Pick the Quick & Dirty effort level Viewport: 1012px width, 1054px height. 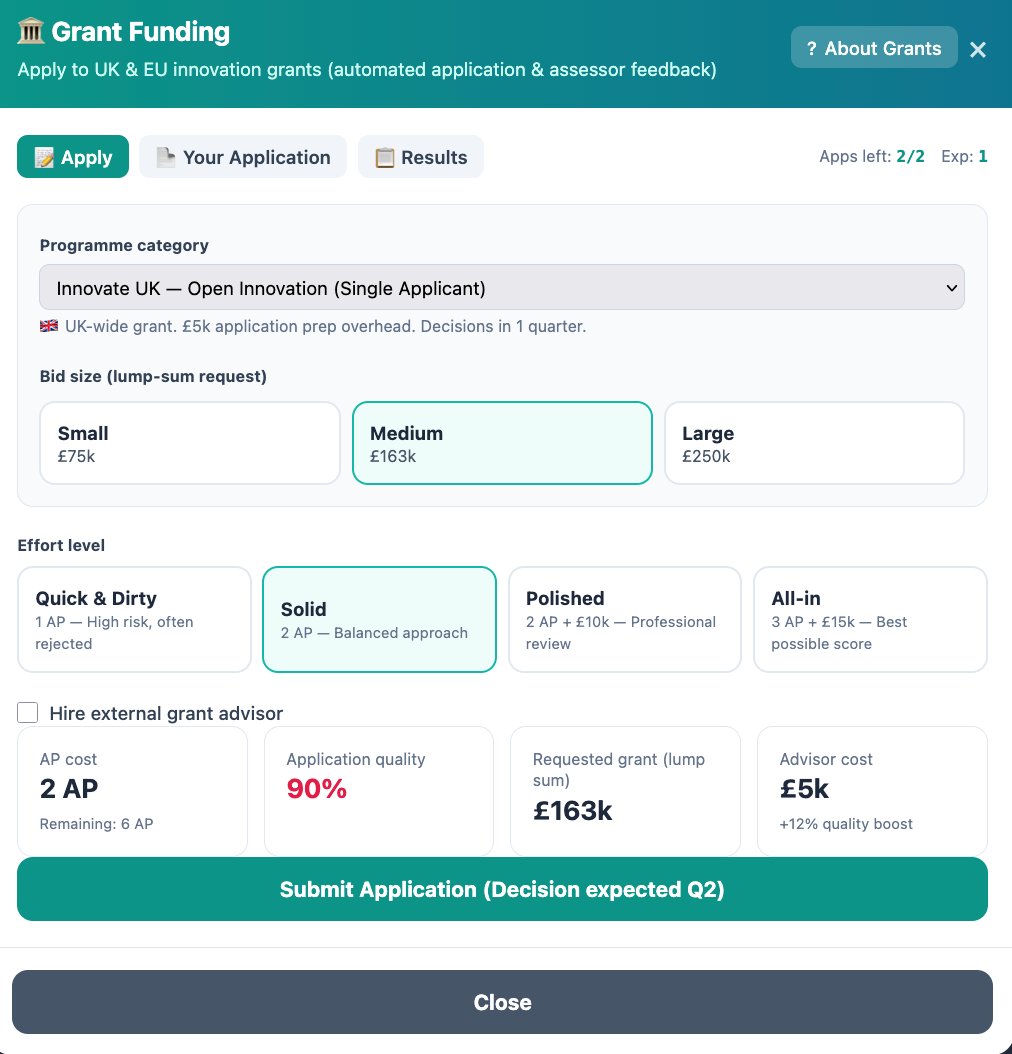pyautogui.click(x=134, y=619)
